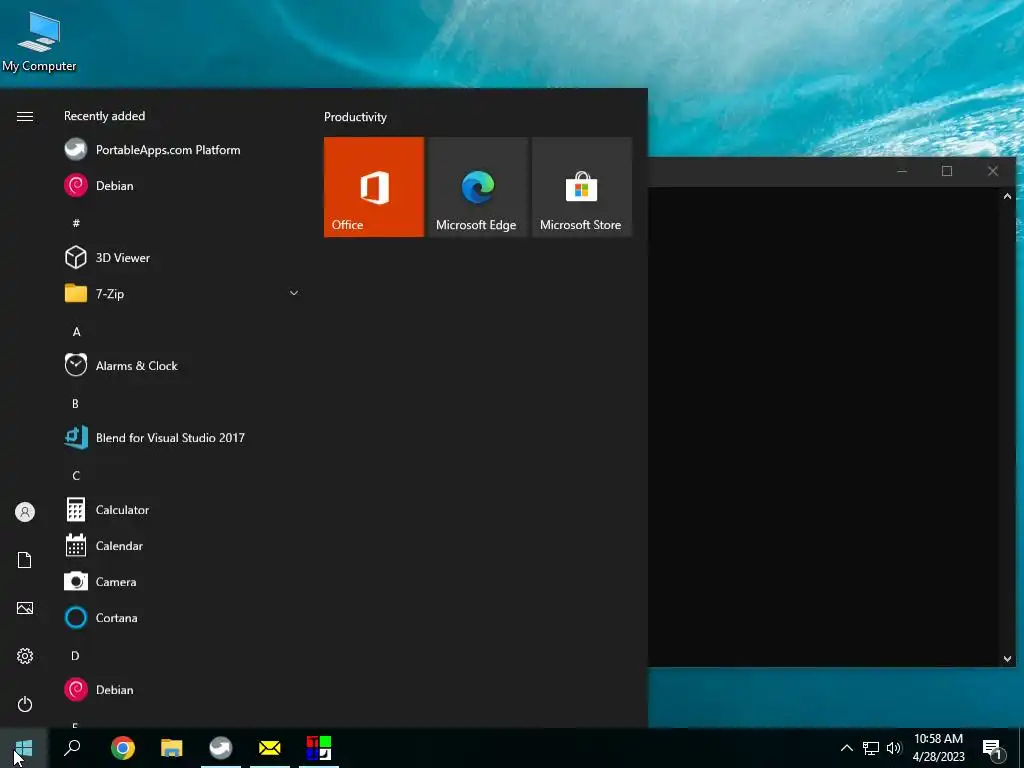Minimize the background window
Screen dimensions: 1024x768
point(902,171)
